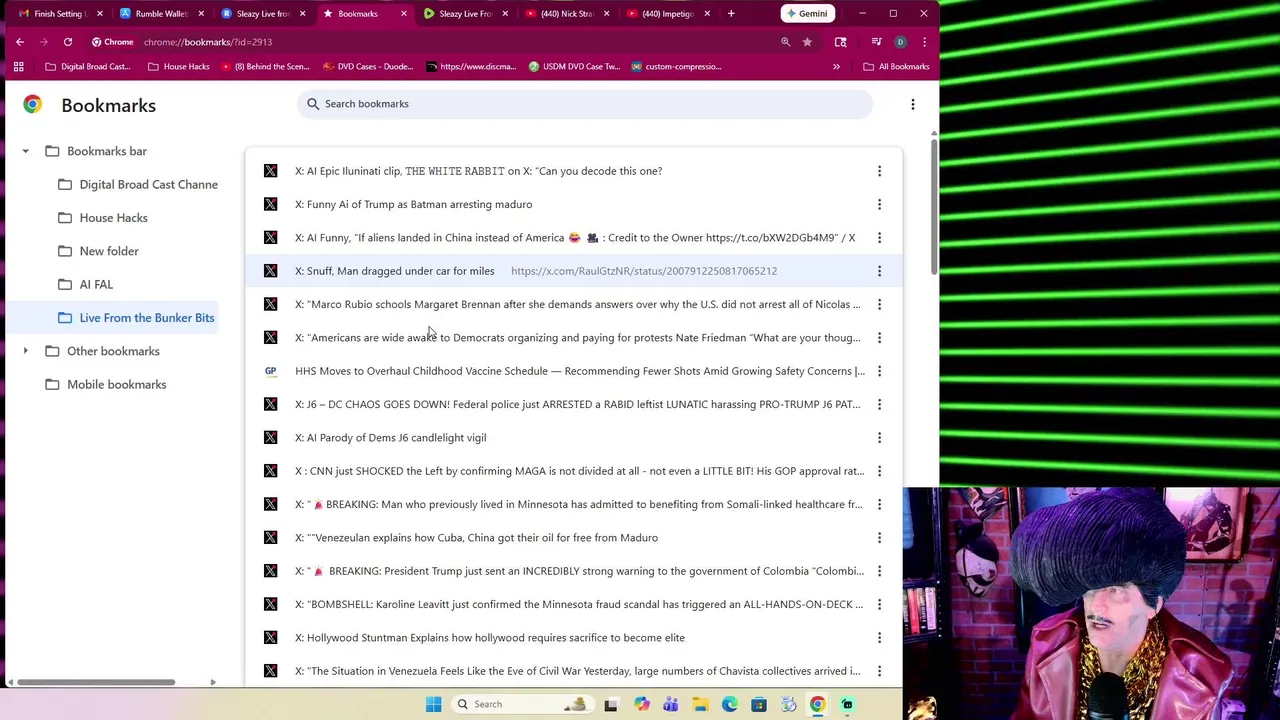Click the Gemini button
The height and width of the screenshot is (720, 1280).
pyautogui.click(x=807, y=14)
